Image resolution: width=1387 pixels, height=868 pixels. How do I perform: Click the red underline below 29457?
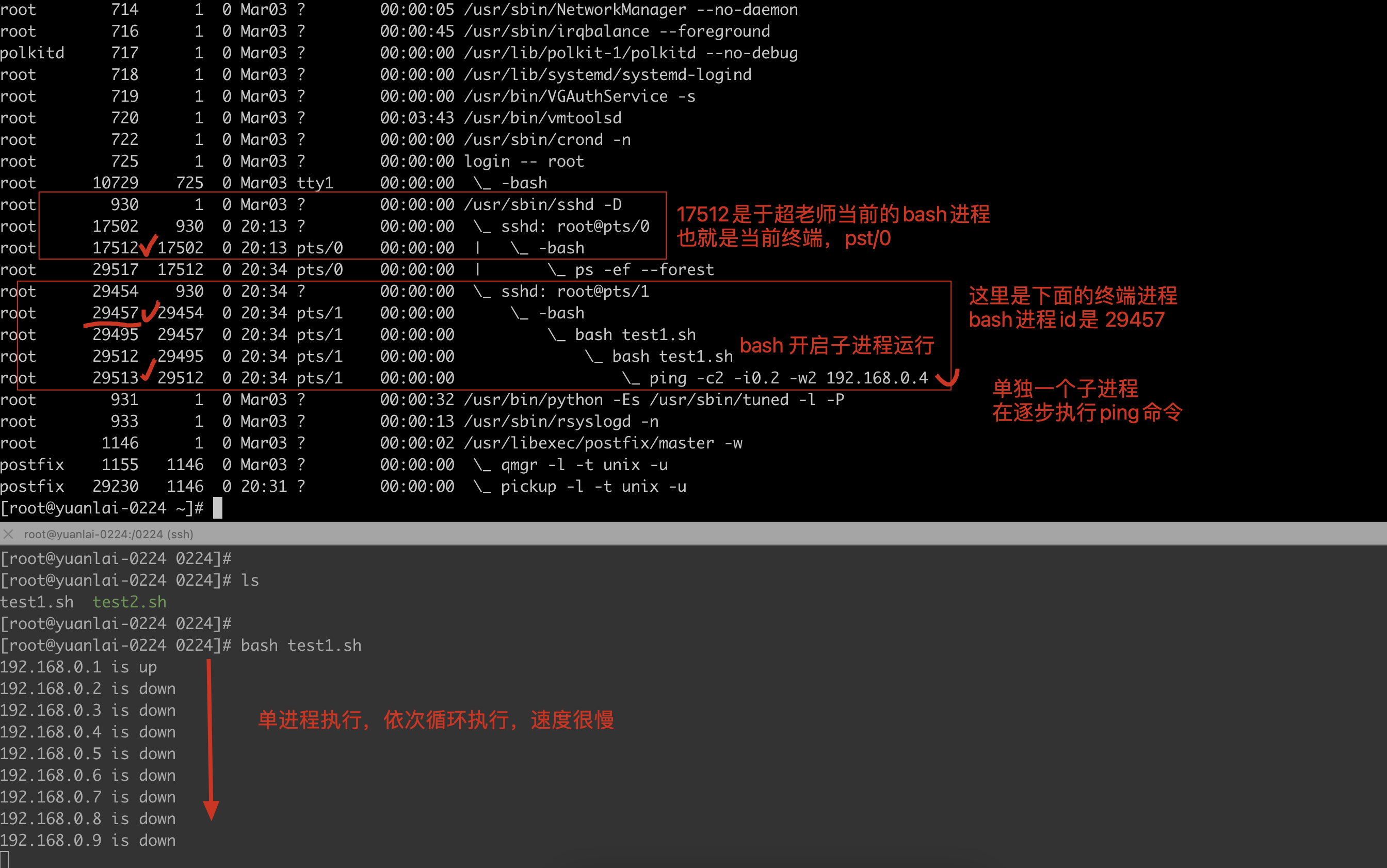click(x=112, y=325)
